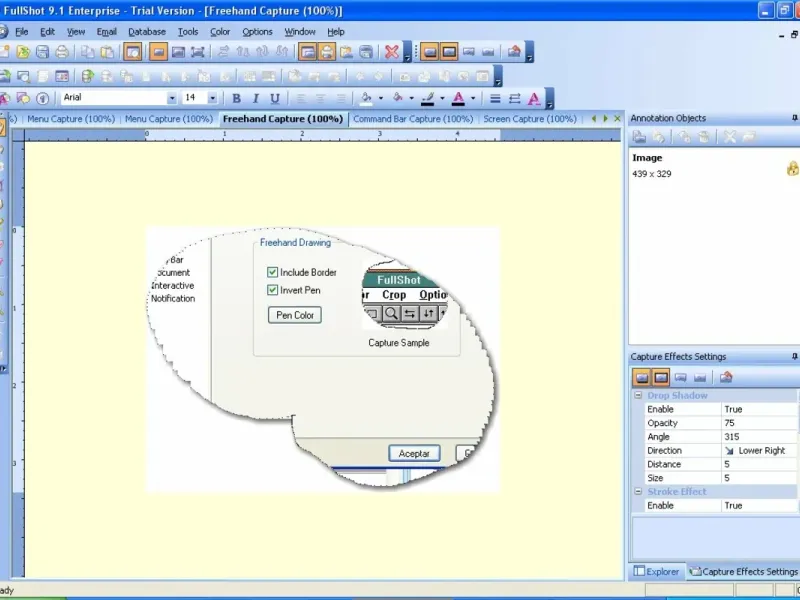The height and width of the screenshot is (600, 800).
Task: Click the X delete icon in Annotation Objects toolbar
Action: (x=730, y=136)
